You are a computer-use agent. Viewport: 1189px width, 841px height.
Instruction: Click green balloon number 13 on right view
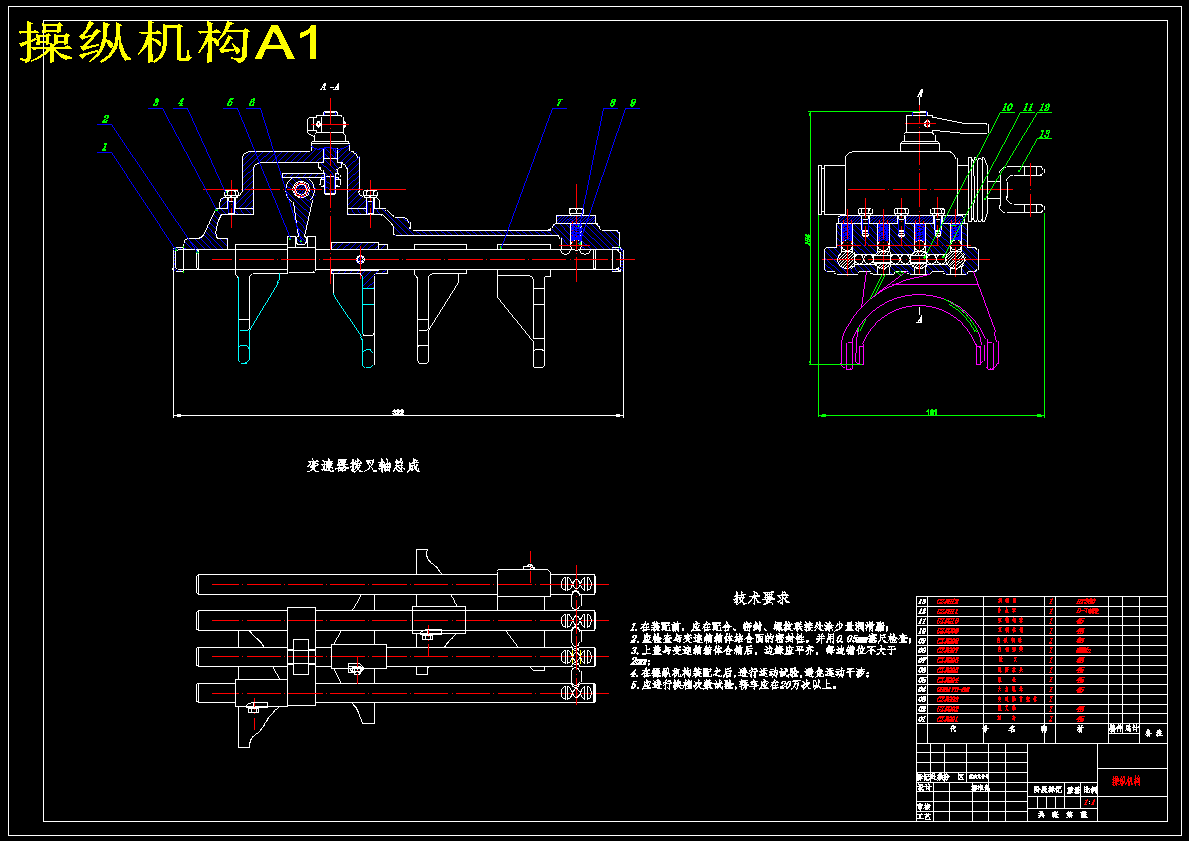point(1045,134)
